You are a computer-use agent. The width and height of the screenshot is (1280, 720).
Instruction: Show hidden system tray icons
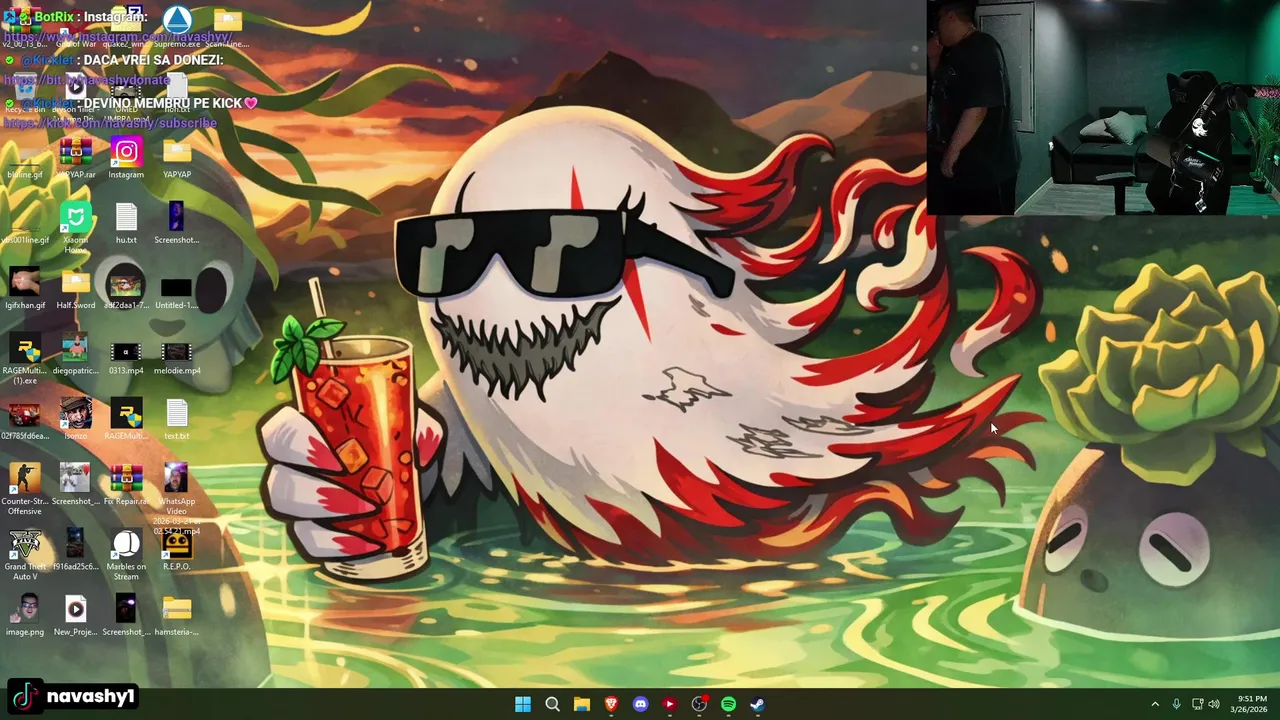click(1155, 704)
